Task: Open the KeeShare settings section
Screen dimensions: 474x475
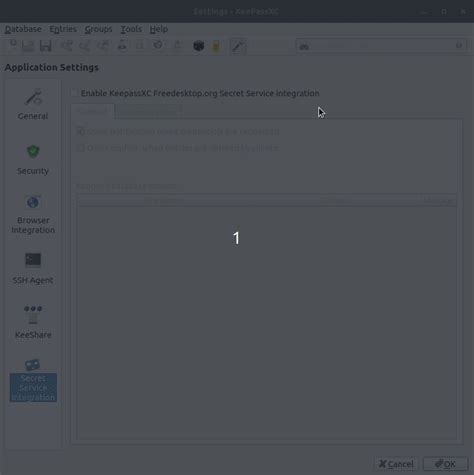Action: (x=33, y=322)
